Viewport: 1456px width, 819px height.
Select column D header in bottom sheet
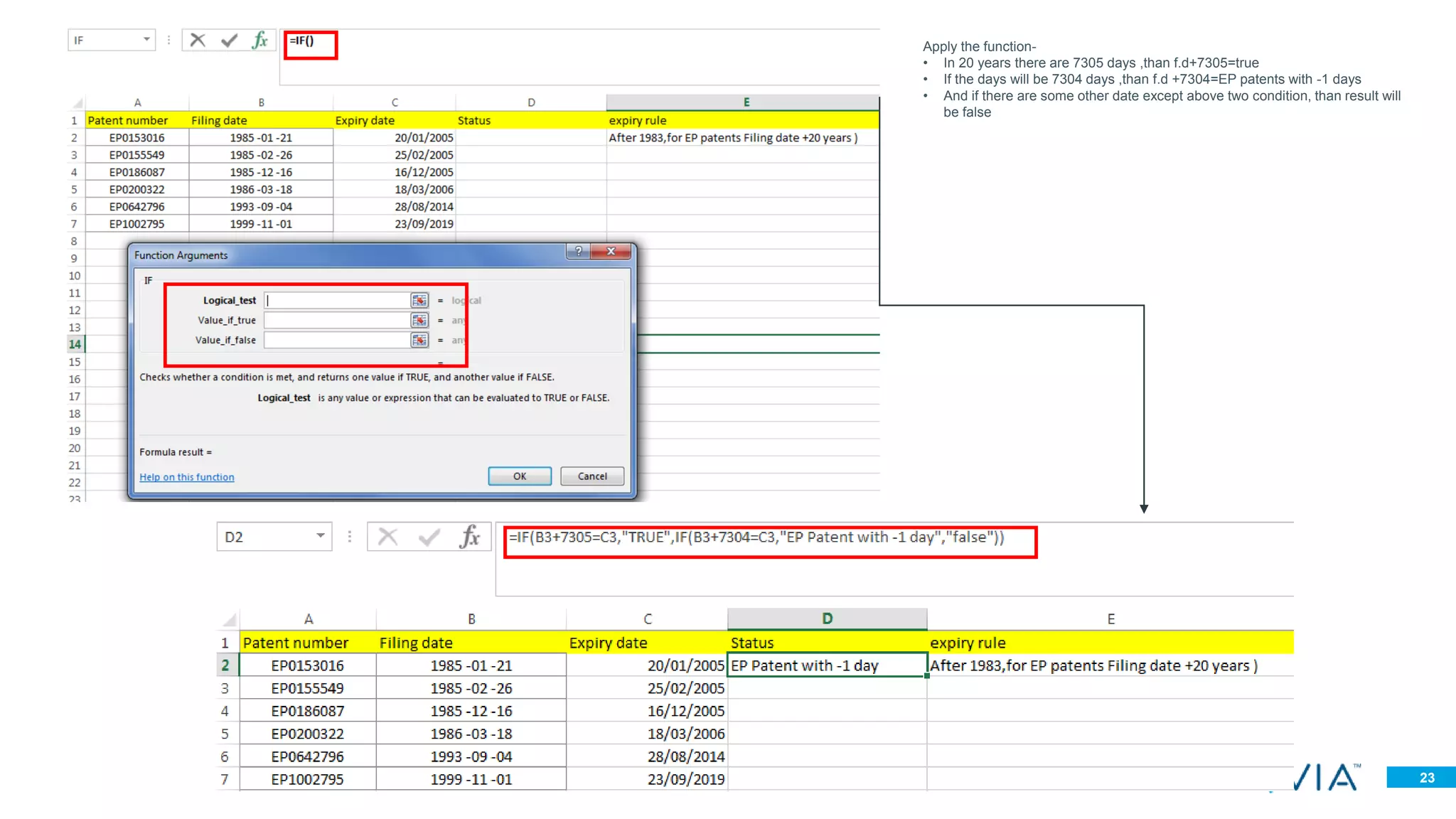[828, 619]
